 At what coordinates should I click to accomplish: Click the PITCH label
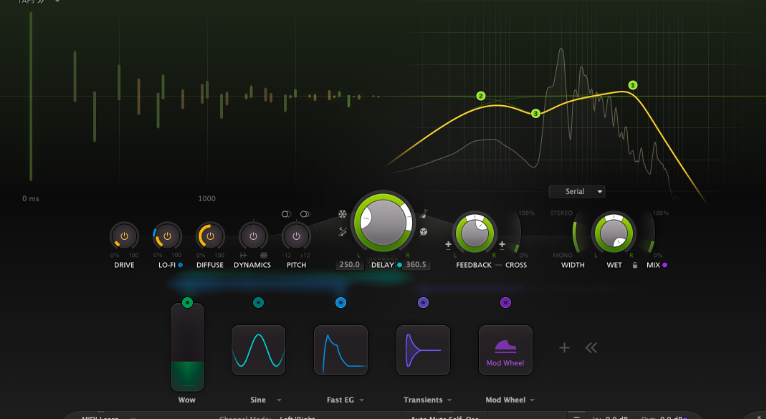[296, 265]
